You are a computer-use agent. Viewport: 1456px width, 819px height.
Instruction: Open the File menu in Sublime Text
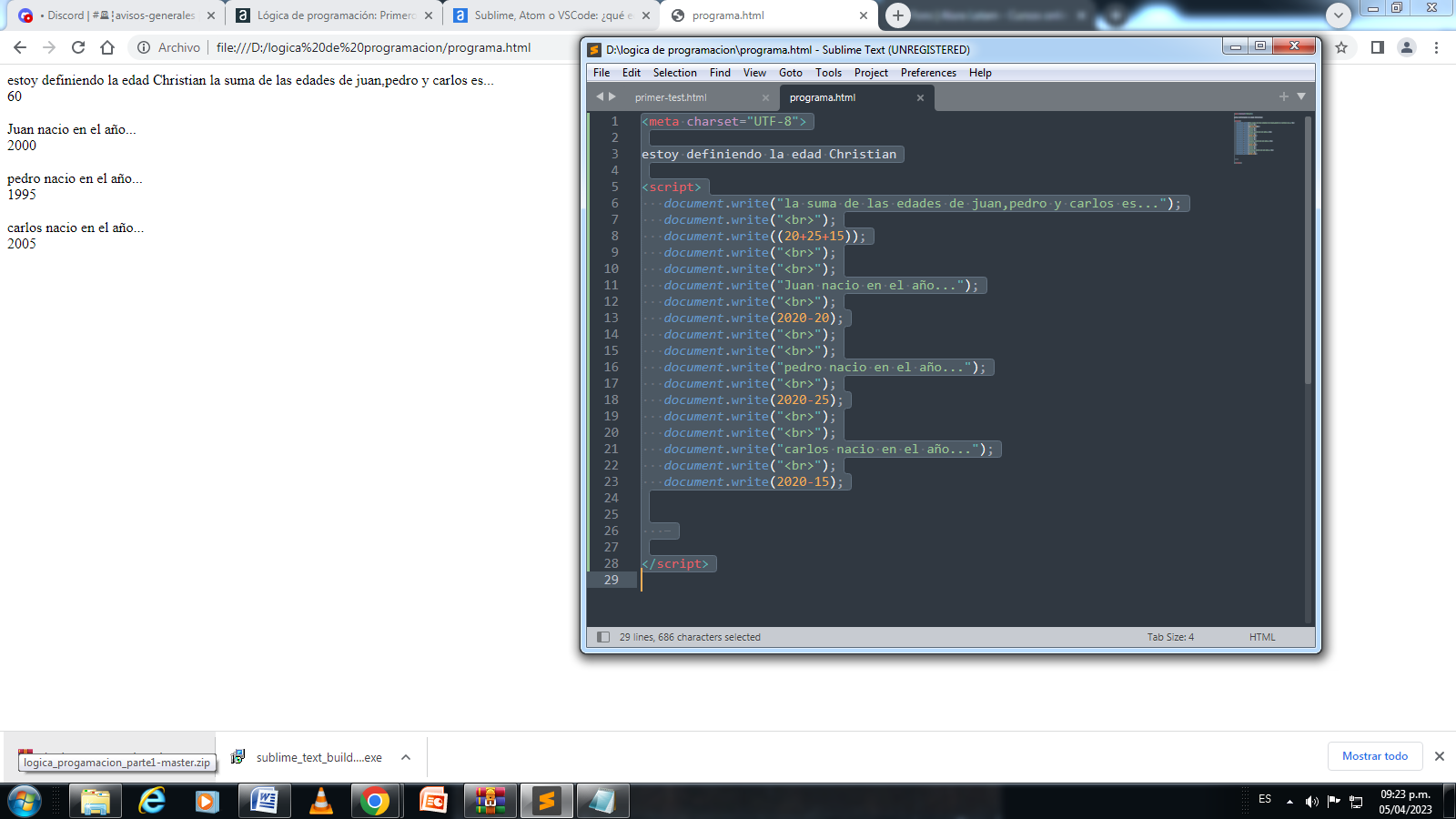click(602, 73)
